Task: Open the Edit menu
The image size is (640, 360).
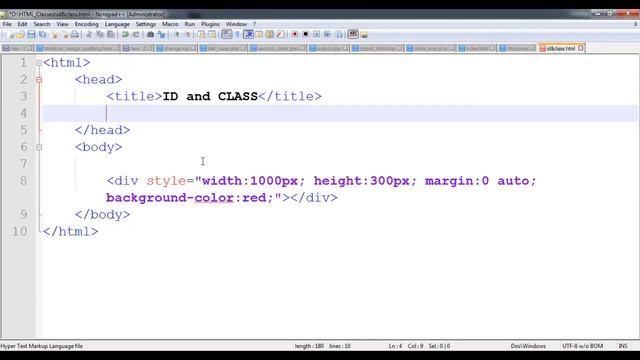Action: click(x=22, y=24)
